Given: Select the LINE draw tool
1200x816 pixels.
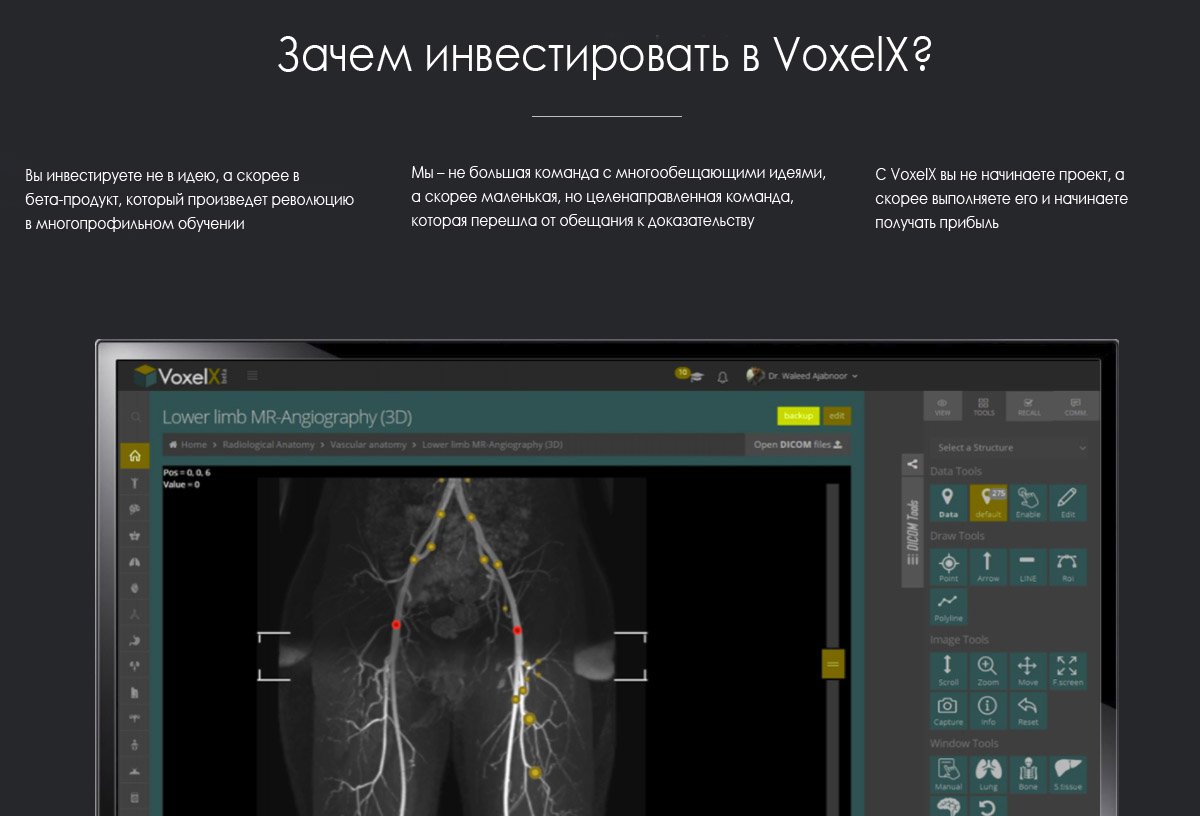Looking at the screenshot, I should [1028, 567].
